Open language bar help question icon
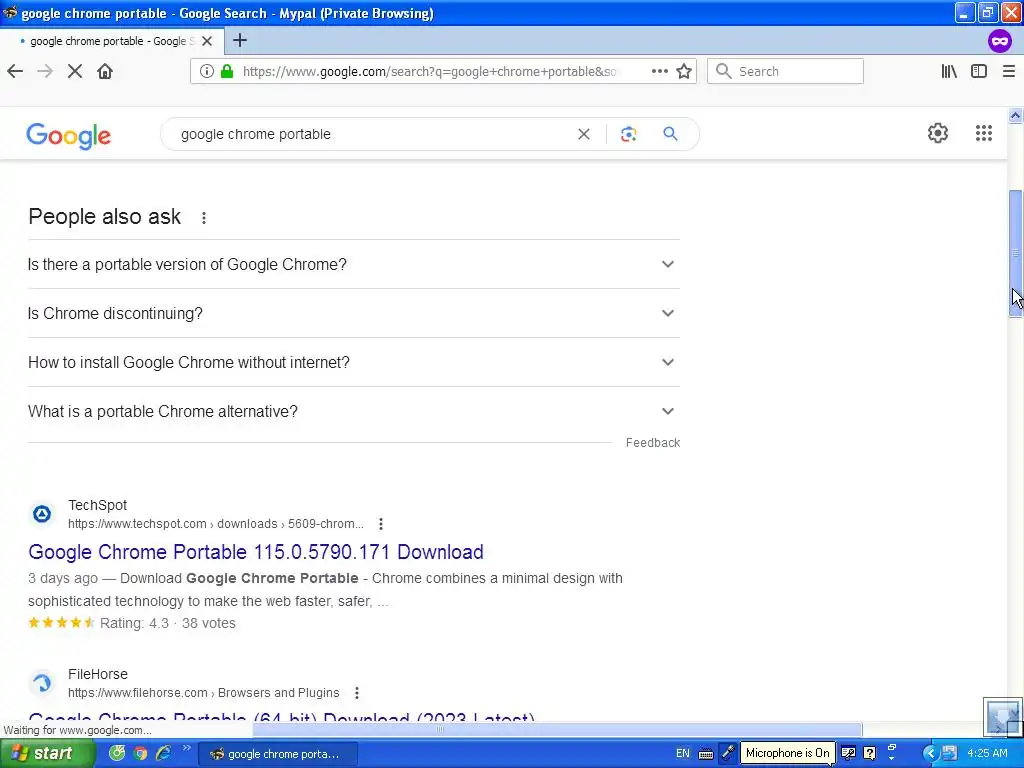Viewport: 1024px width, 768px height. coord(869,753)
